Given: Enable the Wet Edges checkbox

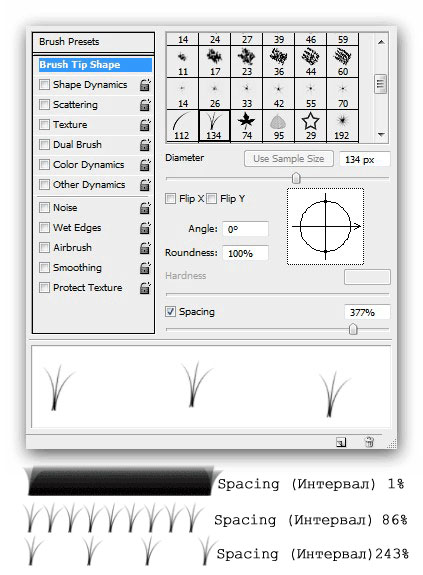Looking at the screenshot, I should pos(44,228).
